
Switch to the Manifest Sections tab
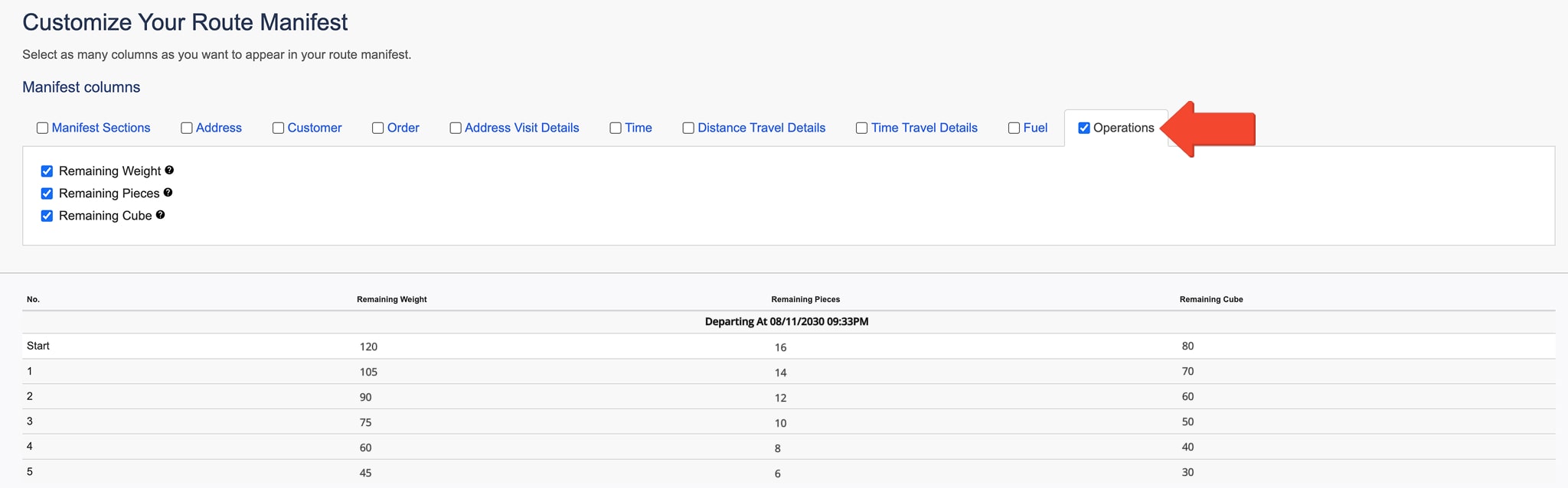pyautogui.click(x=101, y=128)
